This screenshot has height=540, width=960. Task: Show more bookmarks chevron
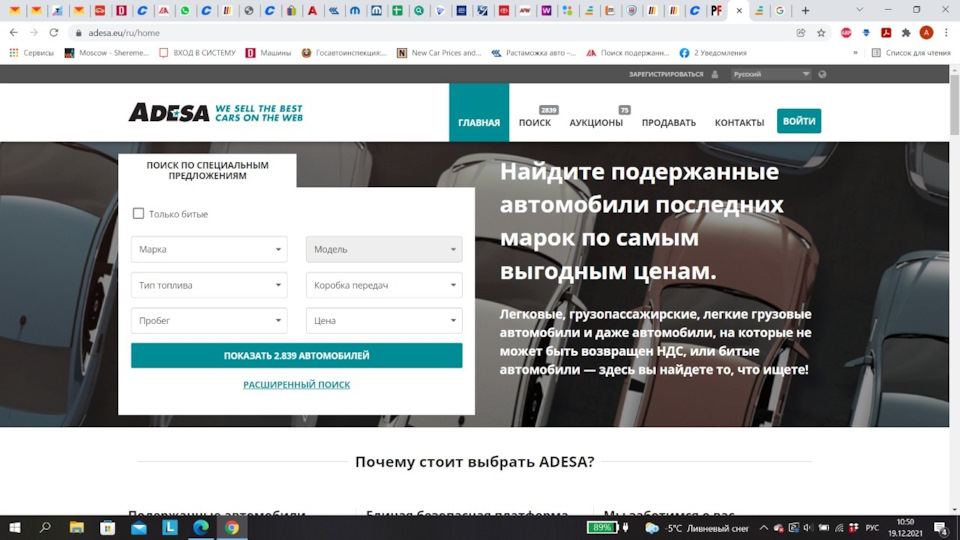click(x=855, y=53)
